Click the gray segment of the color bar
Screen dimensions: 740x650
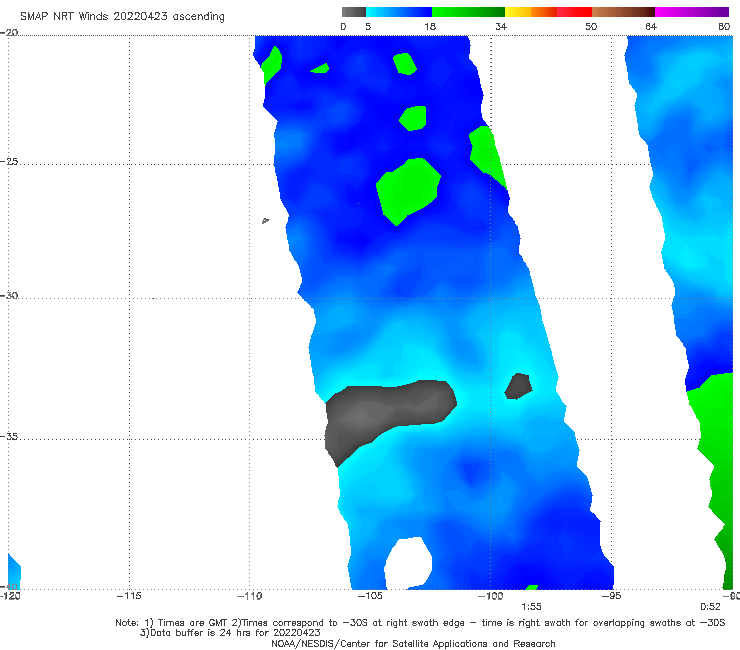354,12
